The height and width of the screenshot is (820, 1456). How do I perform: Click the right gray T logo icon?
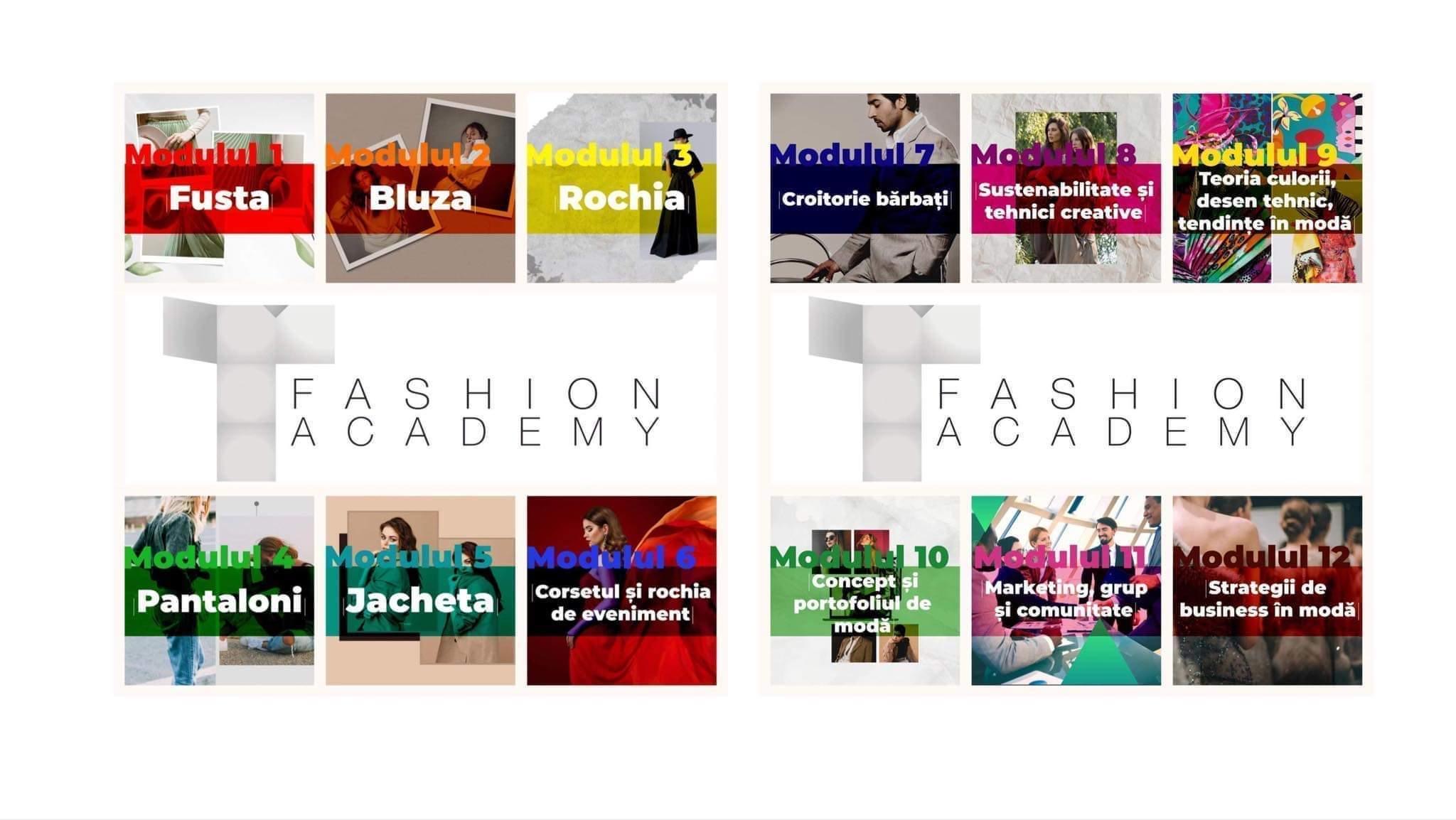pyautogui.click(x=894, y=389)
